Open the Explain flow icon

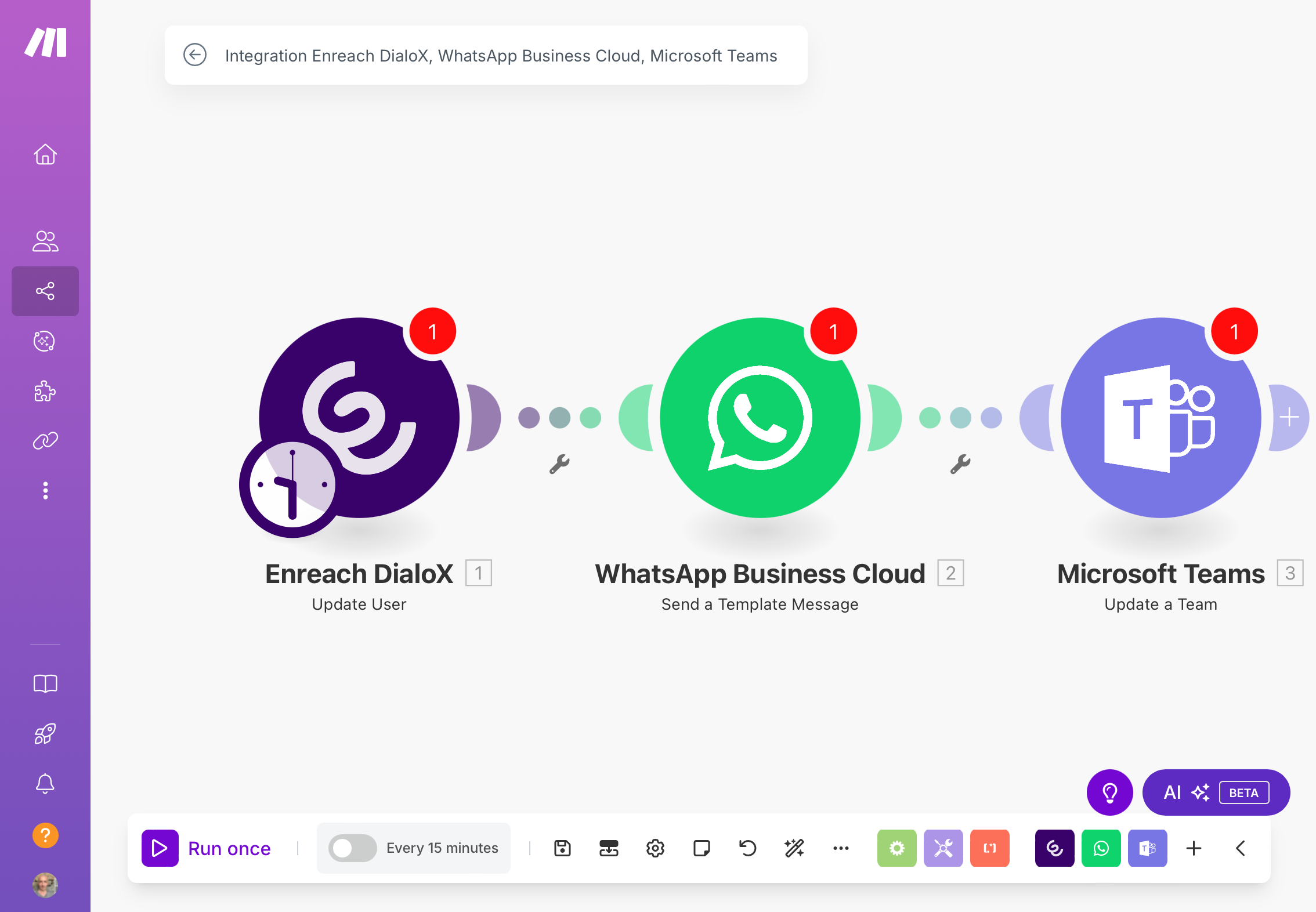[609, 848]
